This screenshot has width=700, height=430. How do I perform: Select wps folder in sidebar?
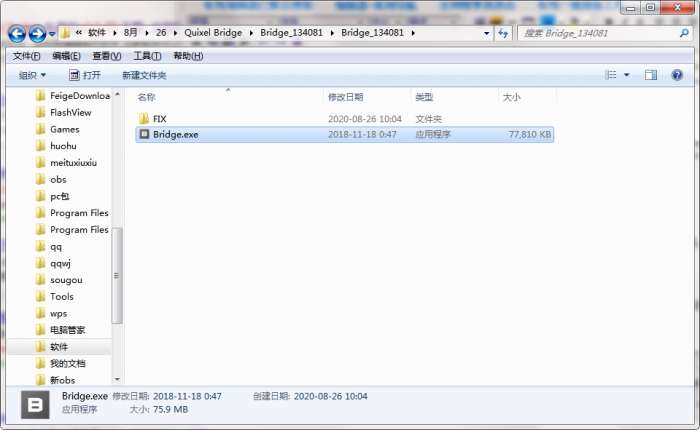pyautogui.click(x=52, y=313)
